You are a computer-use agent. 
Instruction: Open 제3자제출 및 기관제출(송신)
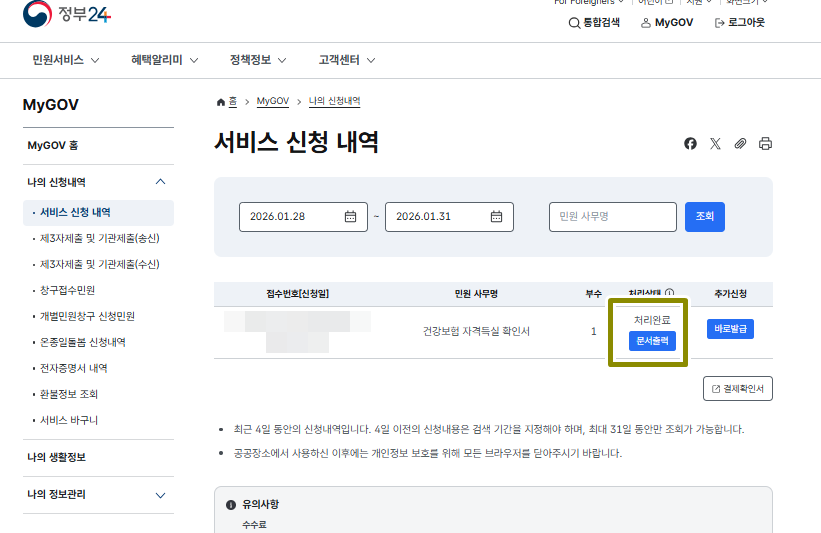[x=99, y=238]
